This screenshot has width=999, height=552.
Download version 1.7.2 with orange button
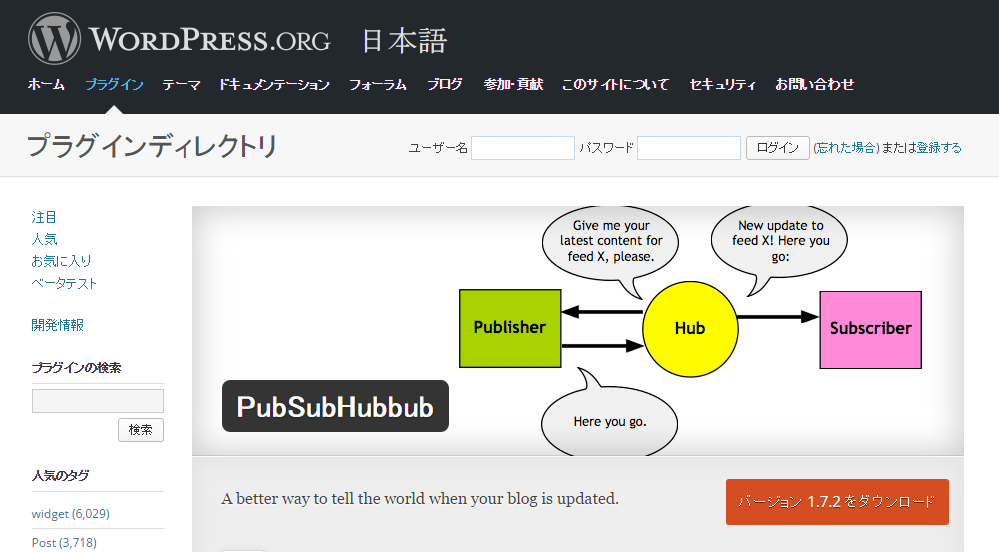837,502
